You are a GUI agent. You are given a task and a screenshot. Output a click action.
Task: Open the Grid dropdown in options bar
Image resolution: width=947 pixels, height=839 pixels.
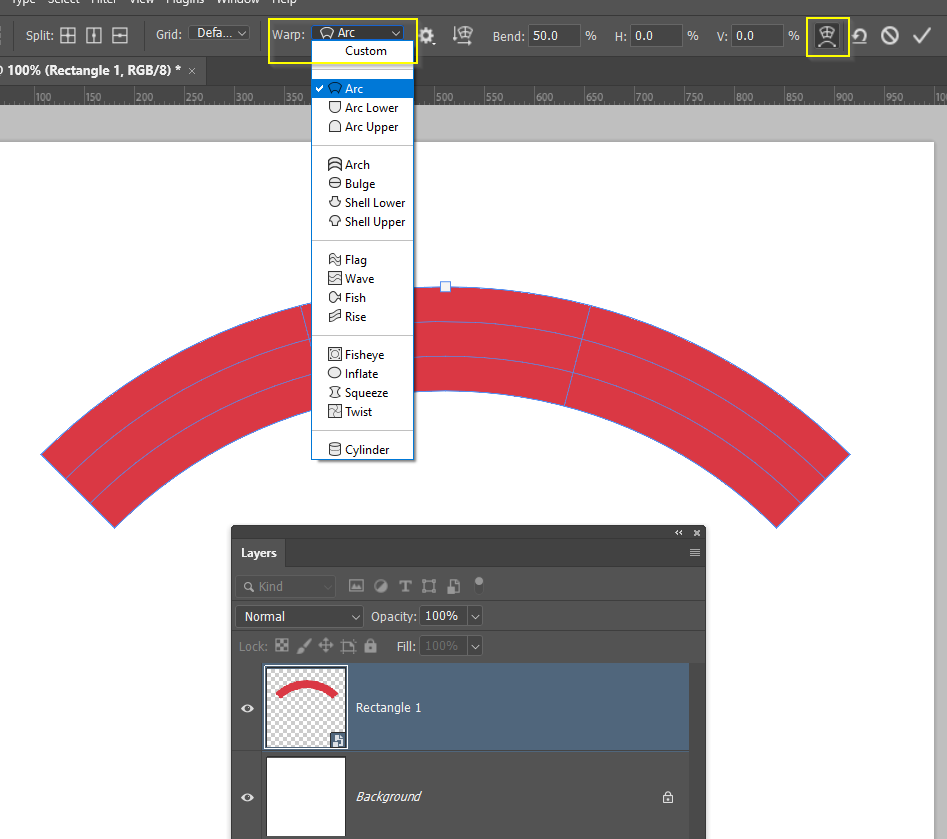tap(219, 32)
